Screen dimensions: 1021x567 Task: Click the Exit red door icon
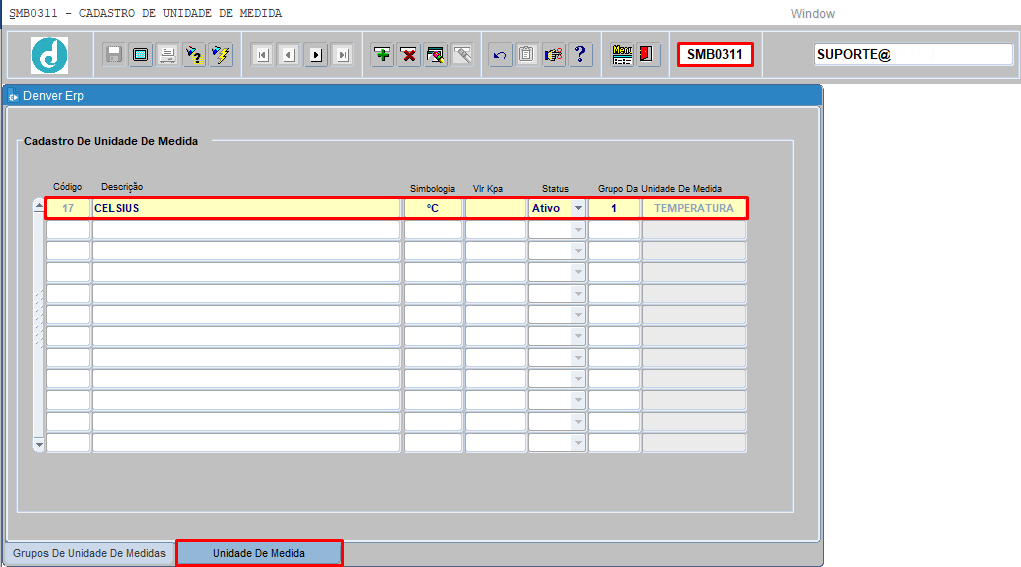[x=648, y=55]
